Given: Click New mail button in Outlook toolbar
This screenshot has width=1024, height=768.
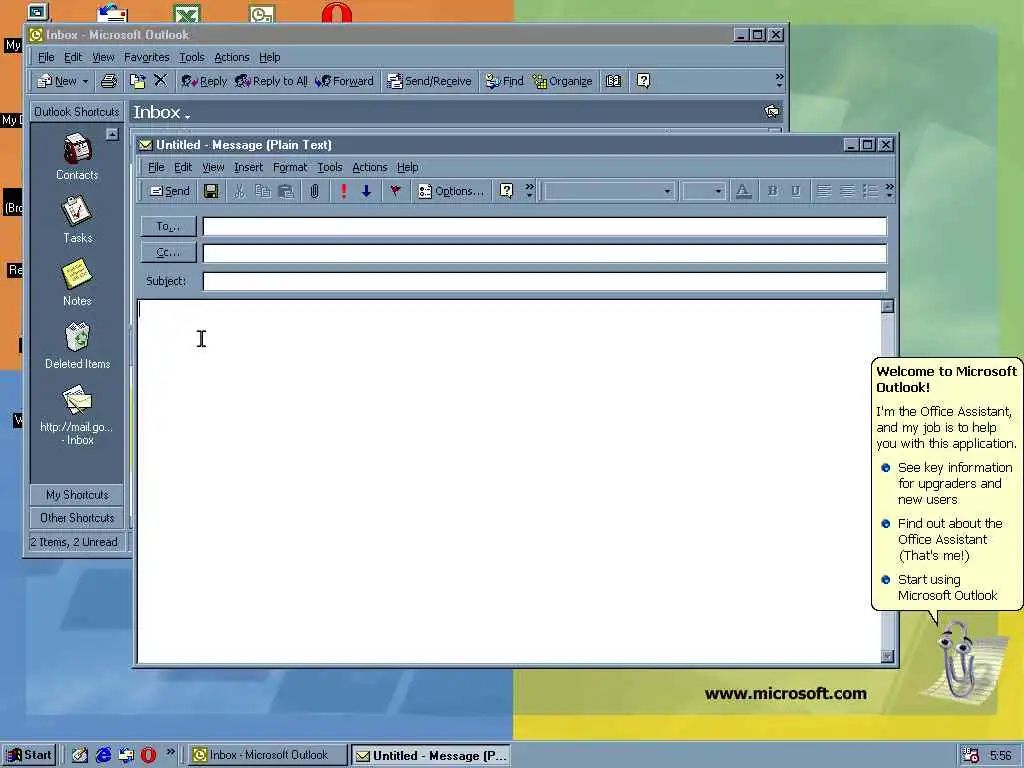Looking at the screenshot, I should [x=57, y=81].
